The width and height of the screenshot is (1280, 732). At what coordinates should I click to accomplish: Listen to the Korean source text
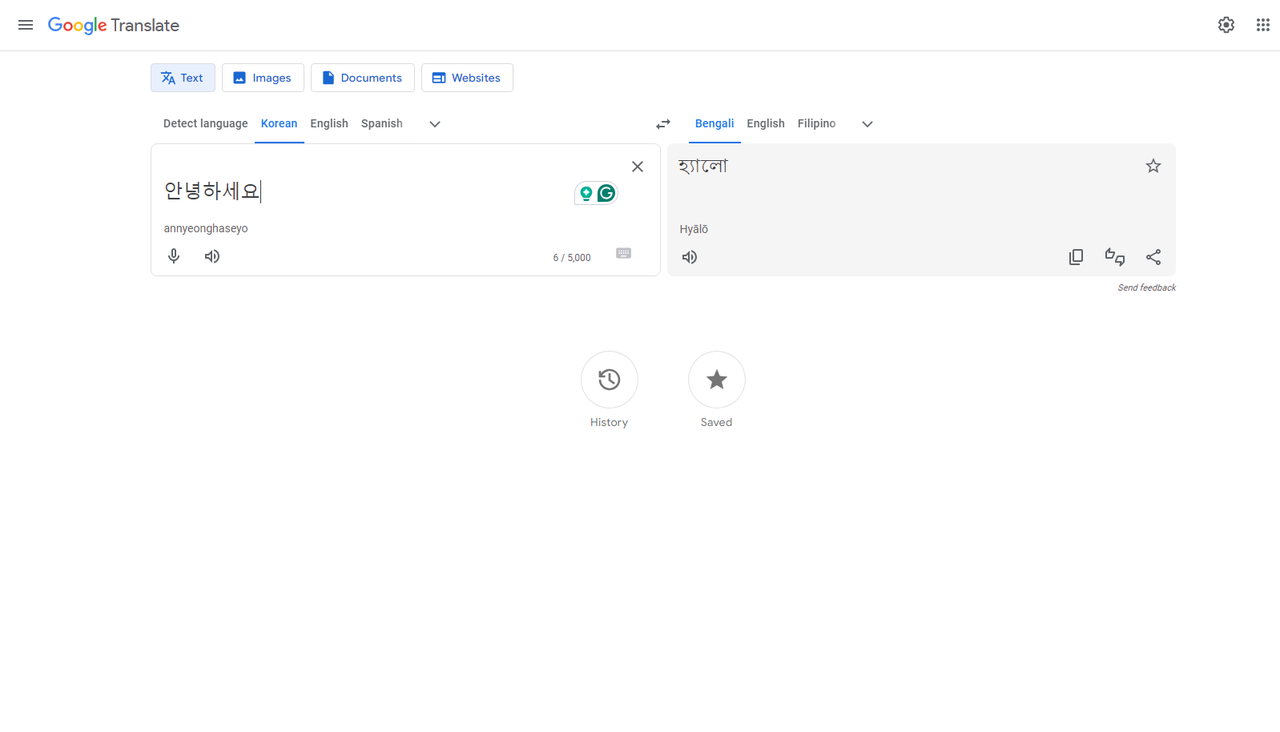pos(211,256)
